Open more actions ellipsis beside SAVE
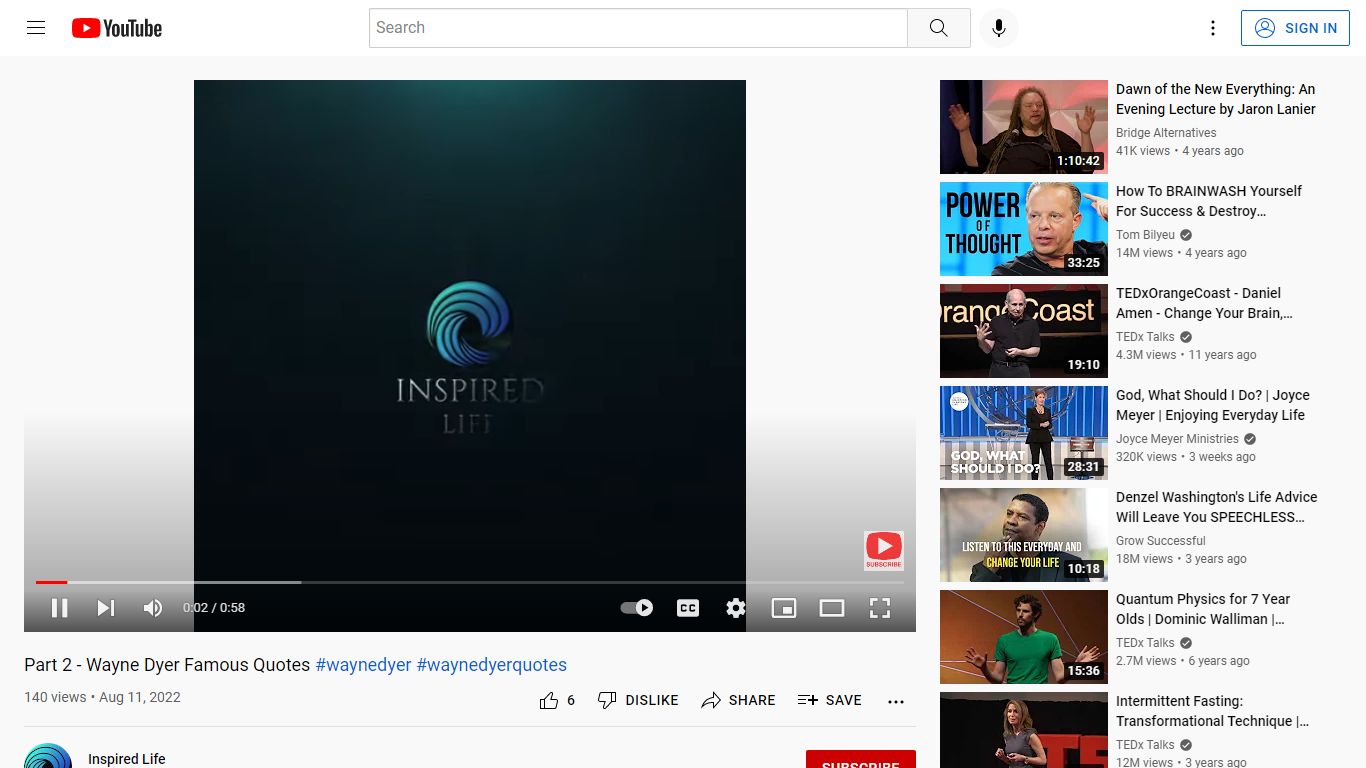The image size is (1366, 768). pos(896,701)
